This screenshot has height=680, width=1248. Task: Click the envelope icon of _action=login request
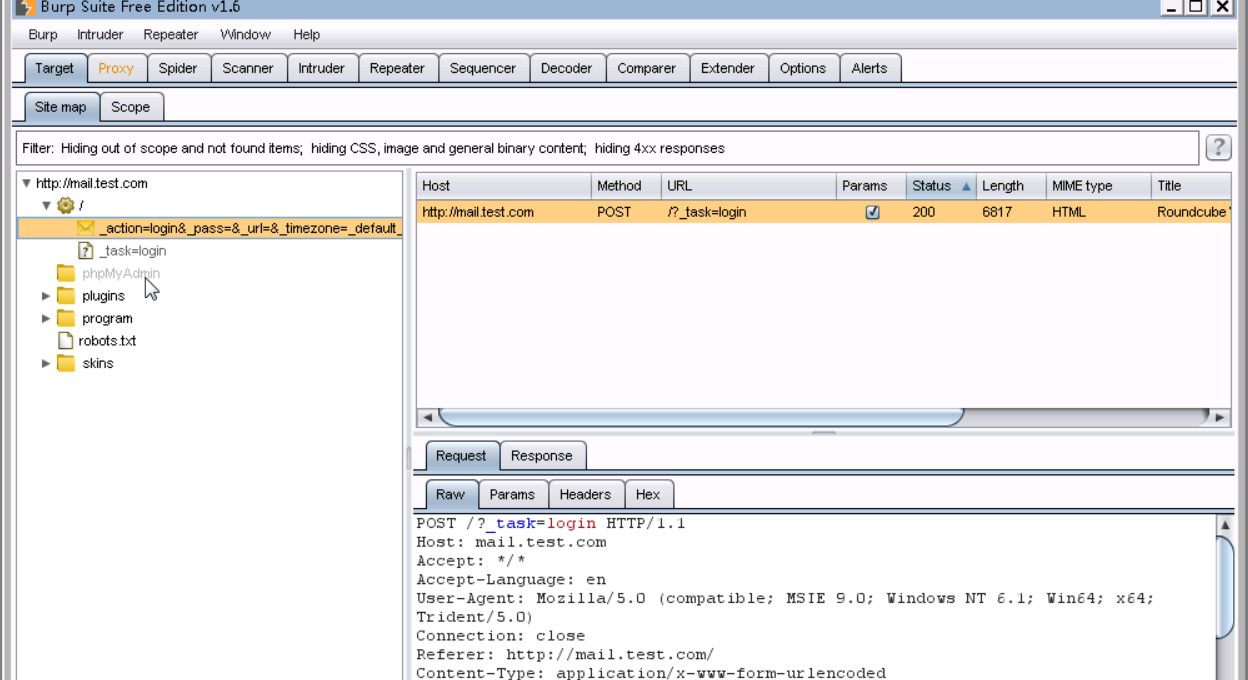[x=86, y=228]
